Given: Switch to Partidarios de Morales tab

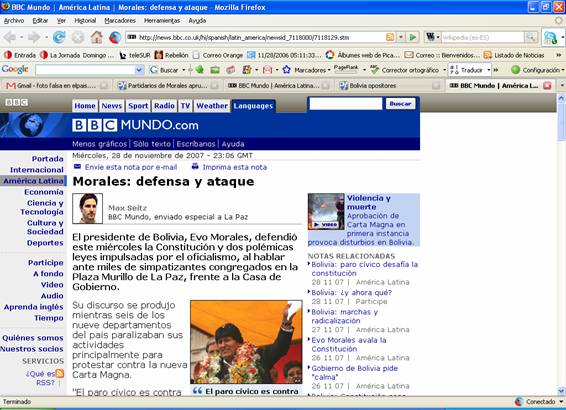Looking at the screenshot, I should click(x=168, y=86).
